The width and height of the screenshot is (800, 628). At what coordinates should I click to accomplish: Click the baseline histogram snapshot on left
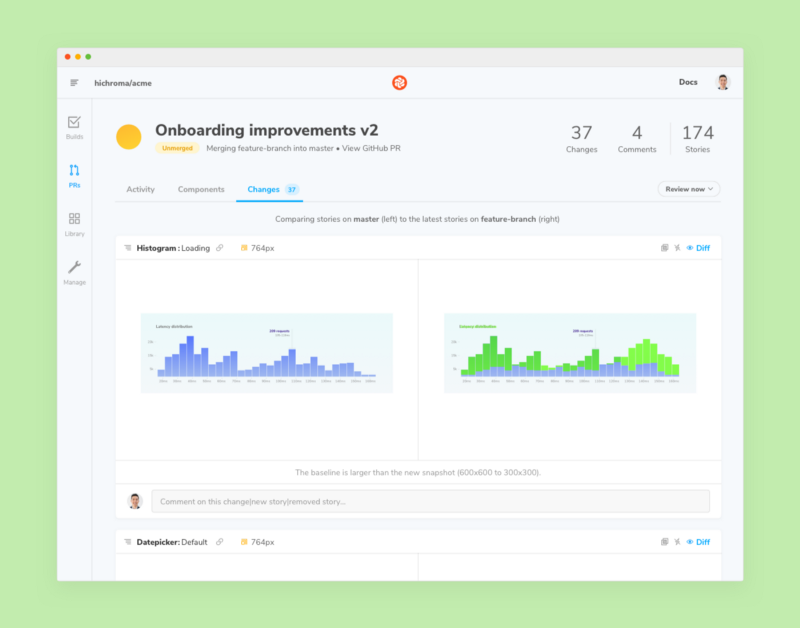click(267, 353)
